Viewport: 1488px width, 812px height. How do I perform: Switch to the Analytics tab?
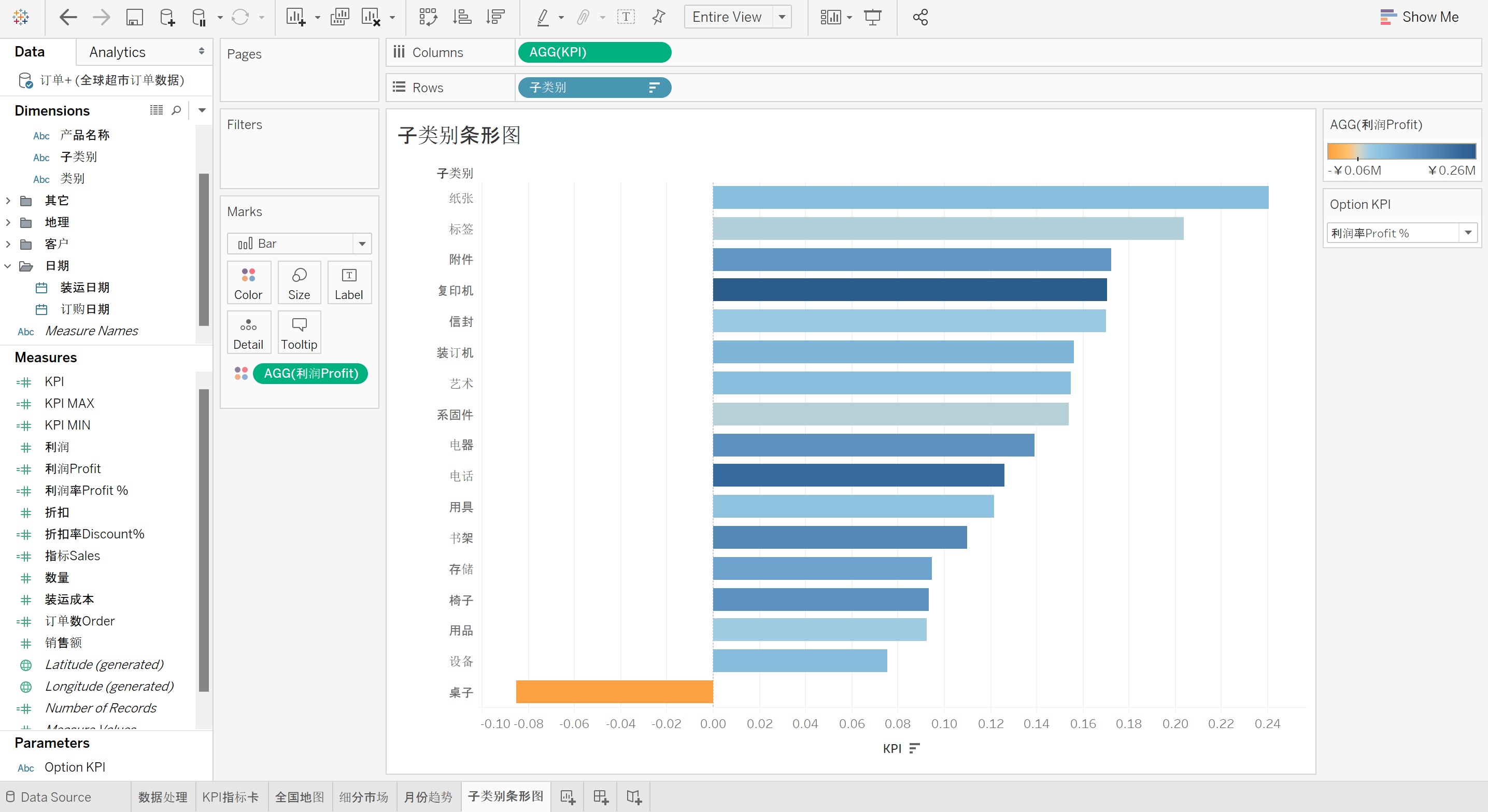117,52
